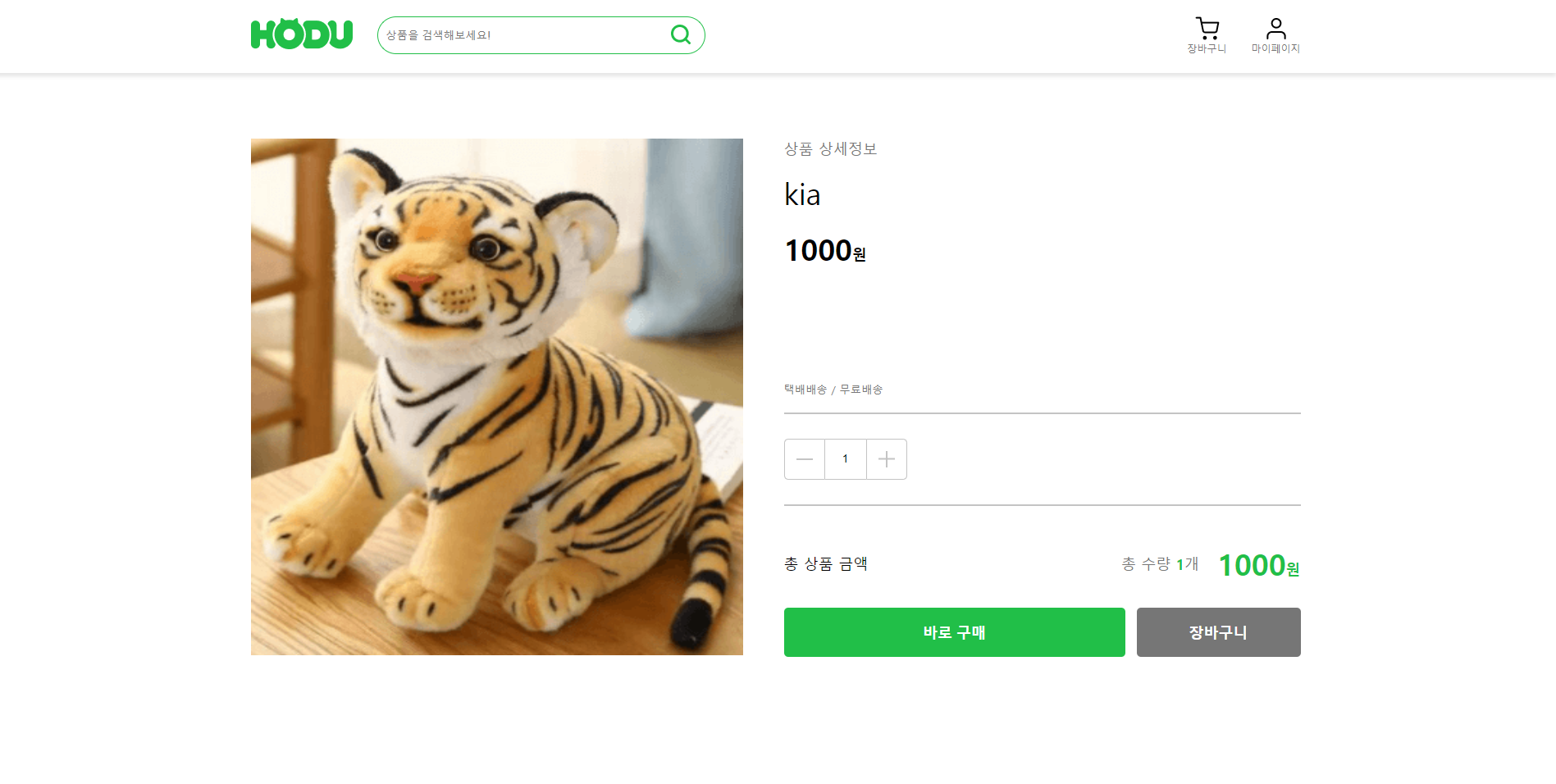Click the shopping cart icon in the header
The width and height of the screenshot is (1556, 784).
tap(1206, 28)
